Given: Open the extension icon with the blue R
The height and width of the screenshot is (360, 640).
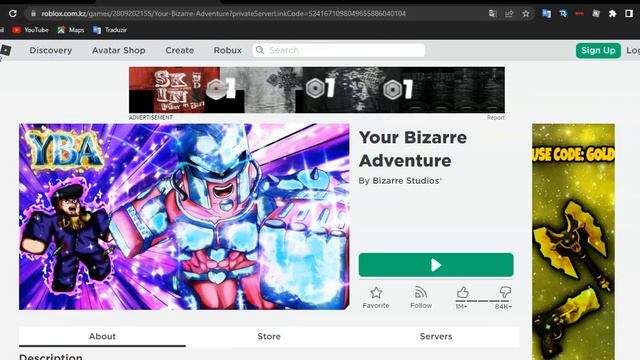Looking at the screenshot, I should tap(563, 13).
